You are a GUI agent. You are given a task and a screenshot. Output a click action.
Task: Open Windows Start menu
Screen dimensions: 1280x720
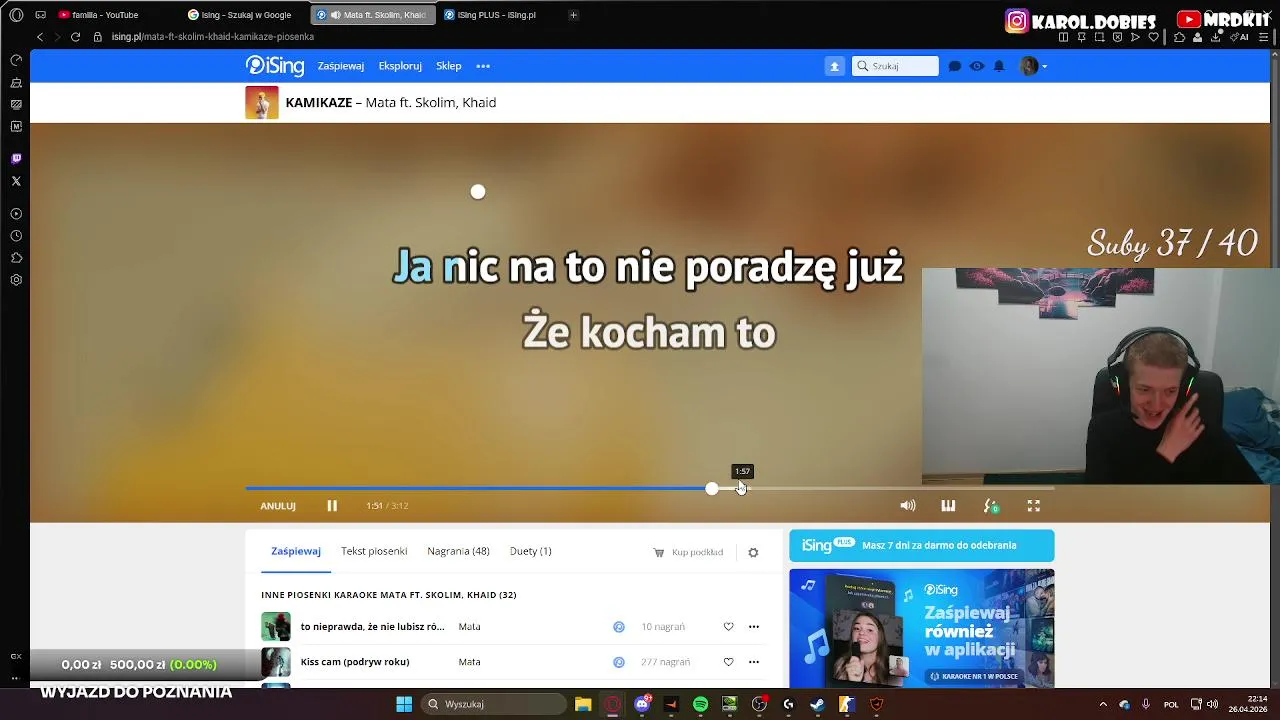point(404,704)
